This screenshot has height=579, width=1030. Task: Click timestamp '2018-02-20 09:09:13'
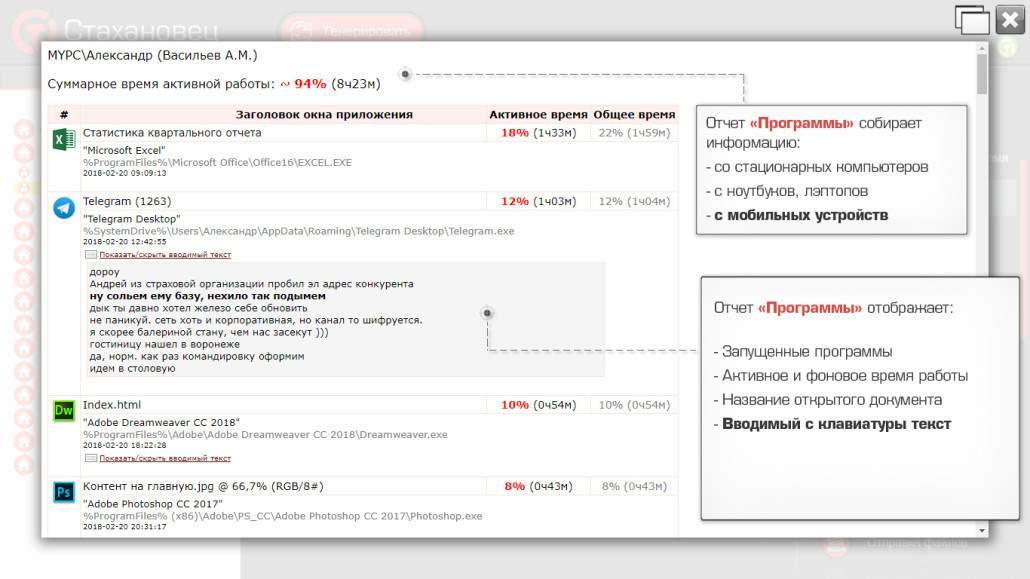click(124, 174)
